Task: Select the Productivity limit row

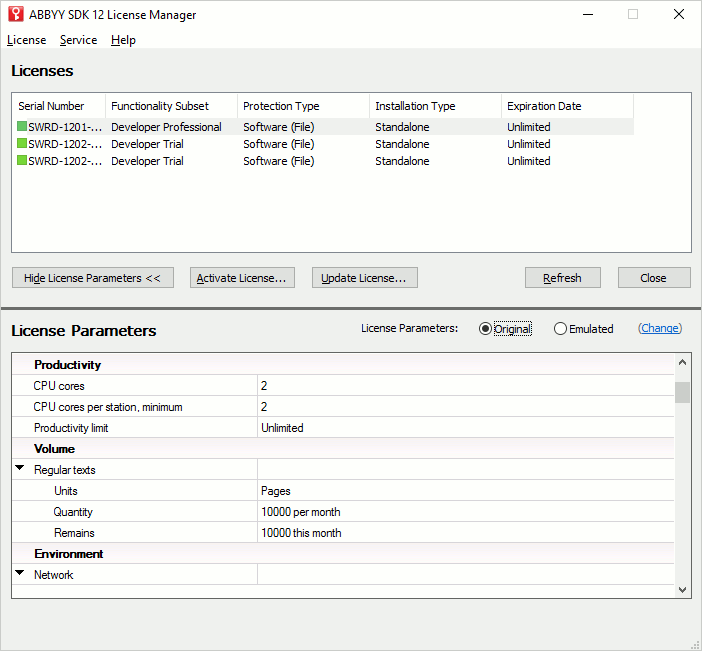Action: pyautogui.click(x=343, y=428)
